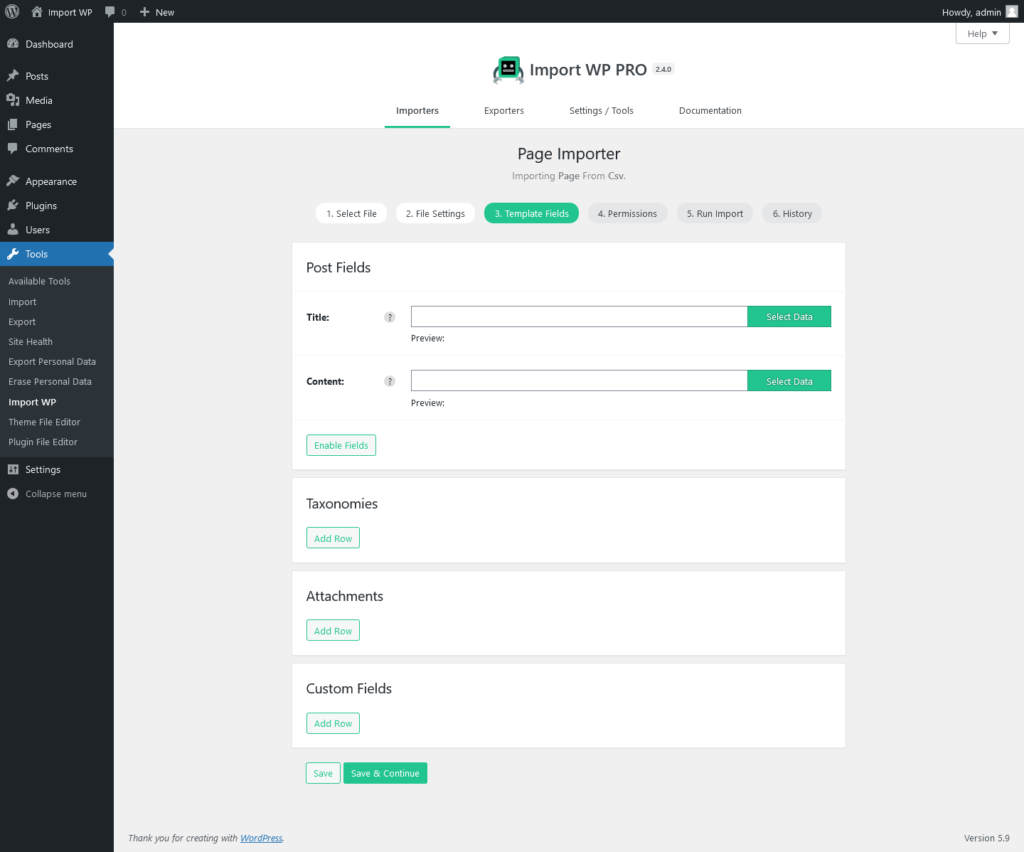This screenshot has width=1024, height=852.
Task: Switch to the Exporters tab
Action: pos(504,110)
